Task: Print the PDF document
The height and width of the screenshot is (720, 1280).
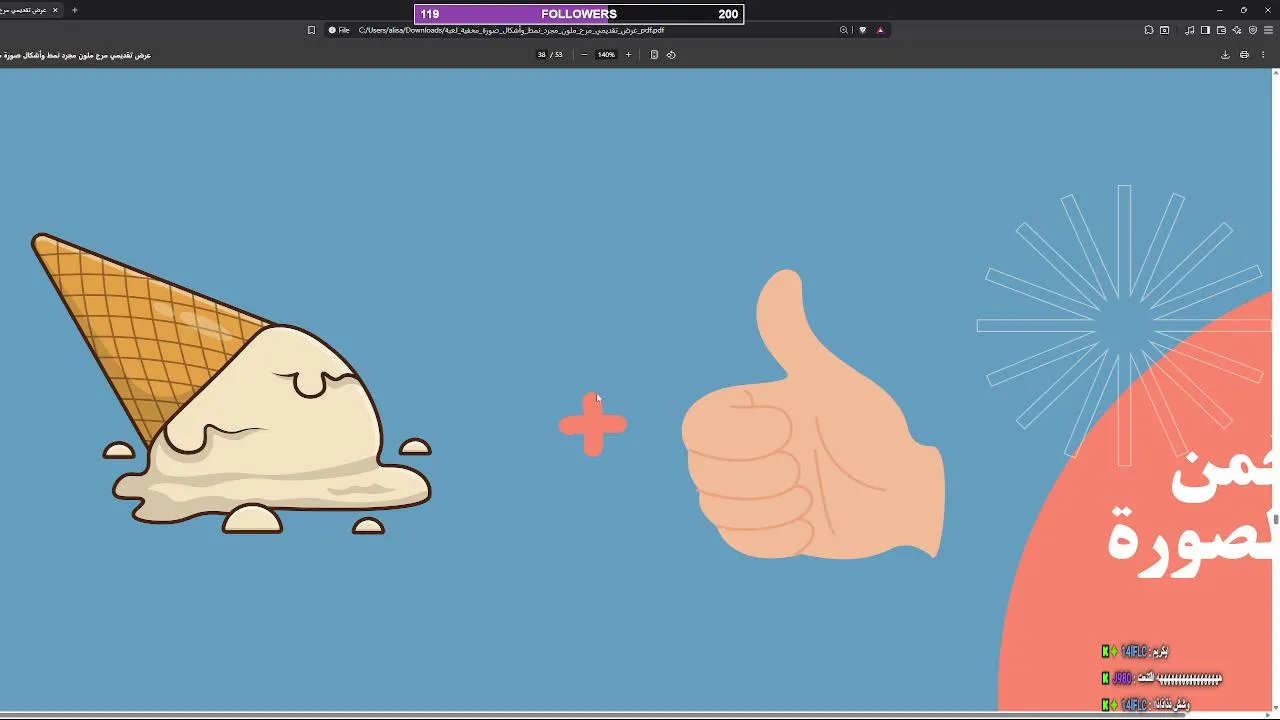Action: pyautogui.click(x=1244, y=55)
